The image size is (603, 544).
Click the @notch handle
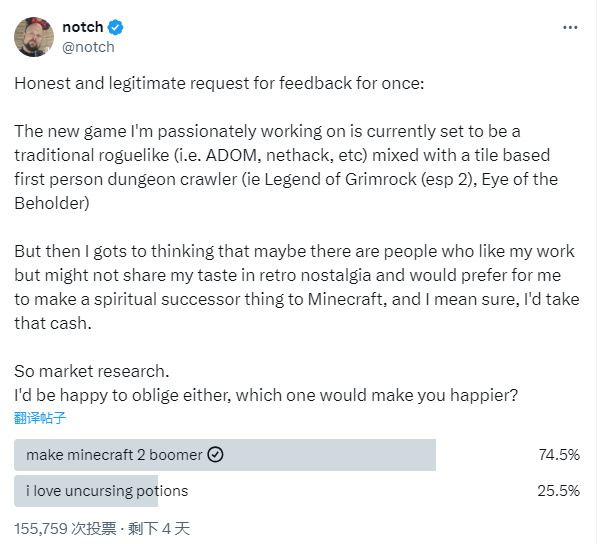click(x=88, y=47)
